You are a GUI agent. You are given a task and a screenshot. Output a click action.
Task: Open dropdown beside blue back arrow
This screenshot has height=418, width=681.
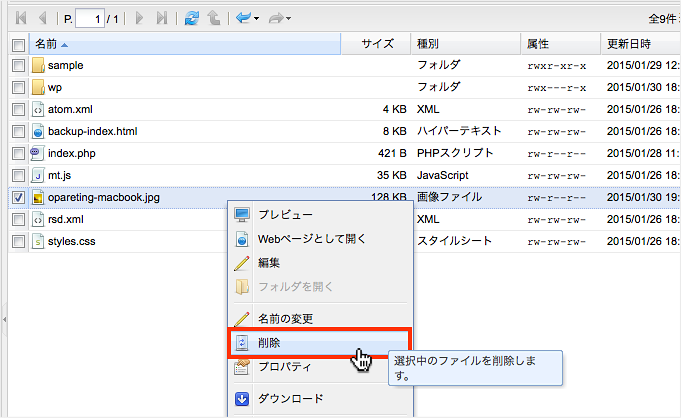257,19
